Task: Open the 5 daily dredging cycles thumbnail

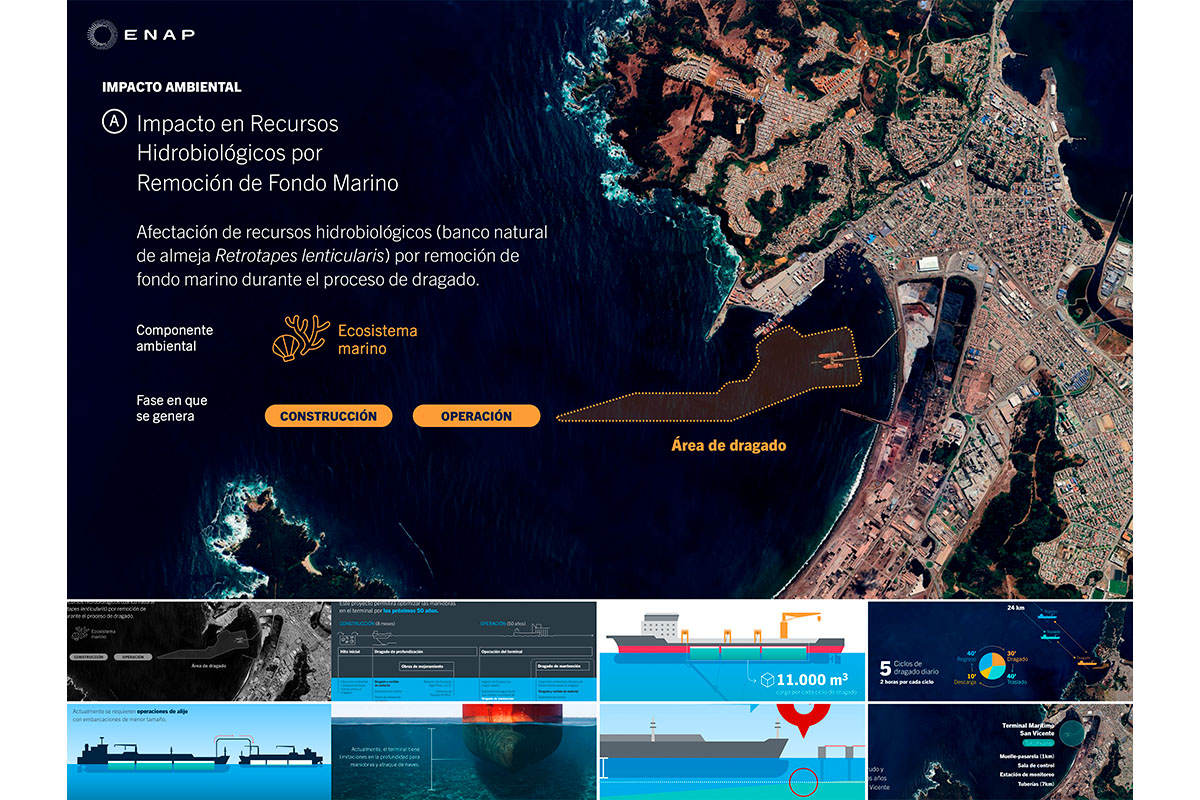Action: point(1000,651)
